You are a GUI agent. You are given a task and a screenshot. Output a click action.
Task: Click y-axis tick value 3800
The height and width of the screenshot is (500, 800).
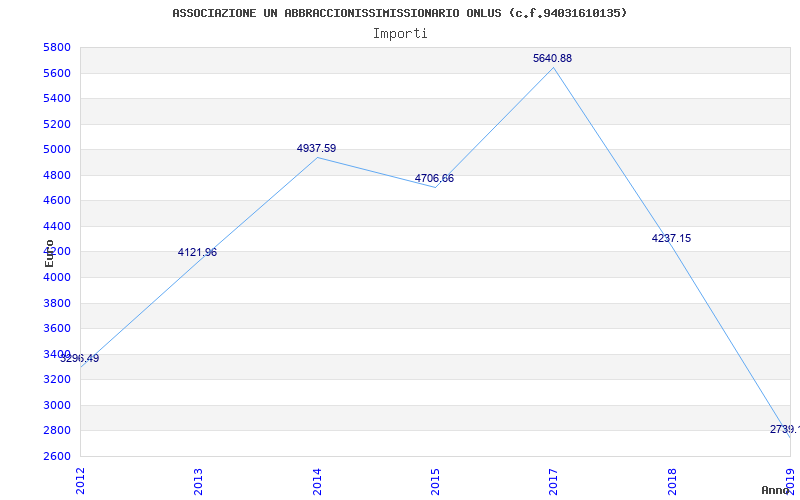(57, 303)
